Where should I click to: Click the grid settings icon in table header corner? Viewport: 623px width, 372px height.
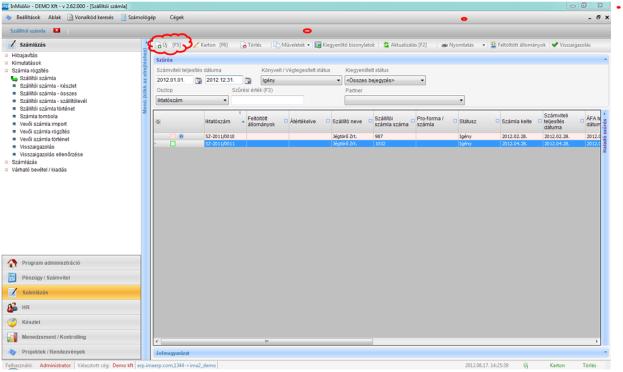pyautogui.click(x=158, y=122)
